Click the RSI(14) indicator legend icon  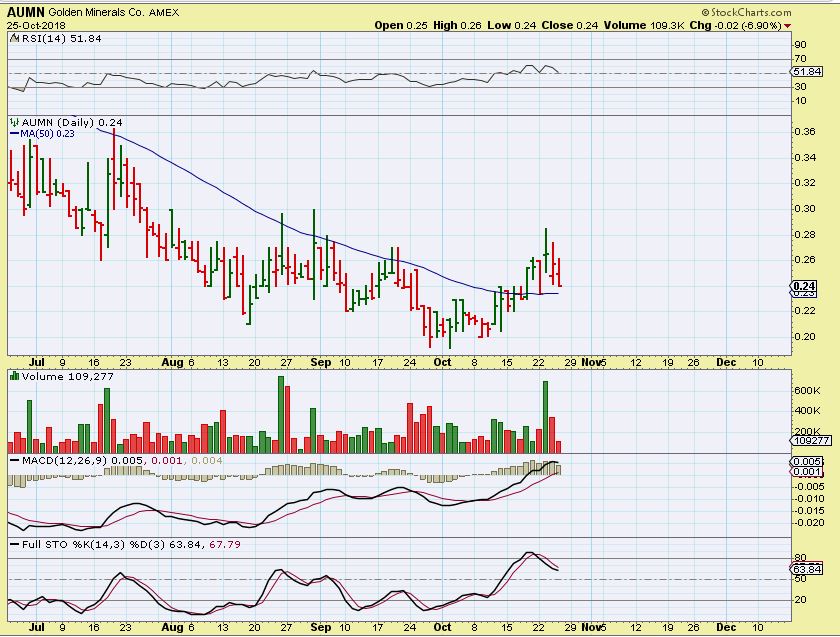point(15,39)
